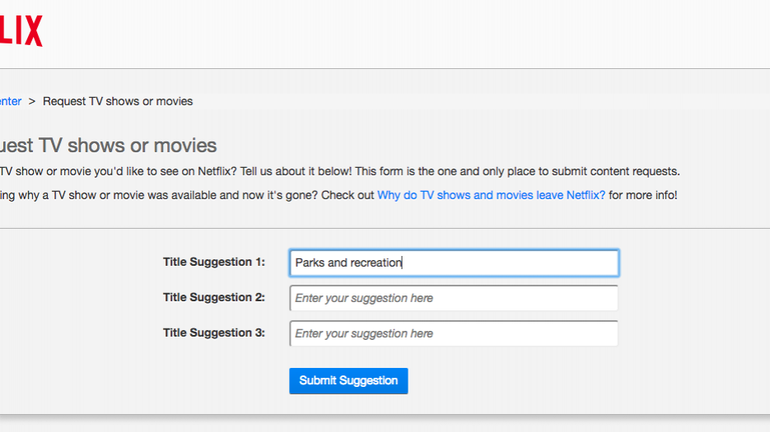The width and height of the screenshot is (770, 432).
Task: Click the Netflix logo
Action: 20,32
